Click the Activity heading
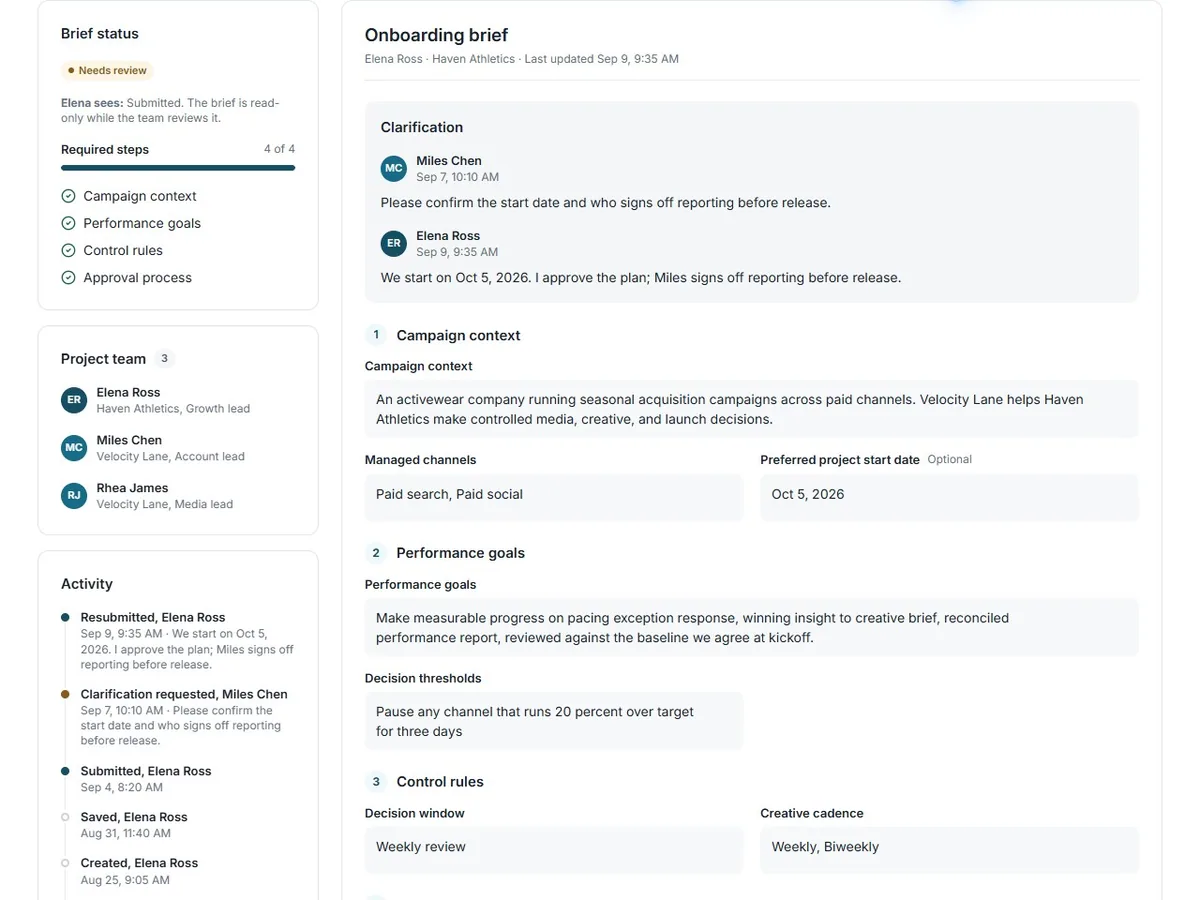The image size is (1200, 900). [x=87, y=584]
